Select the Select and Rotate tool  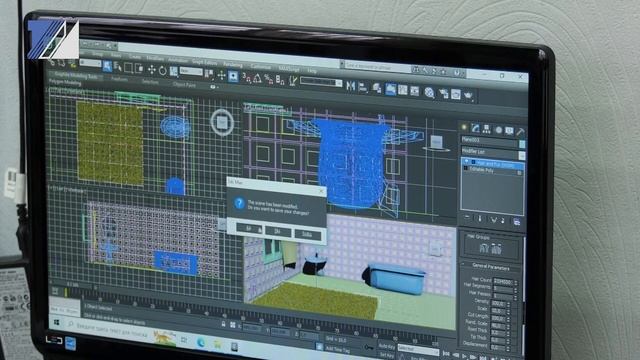point(162,70)
